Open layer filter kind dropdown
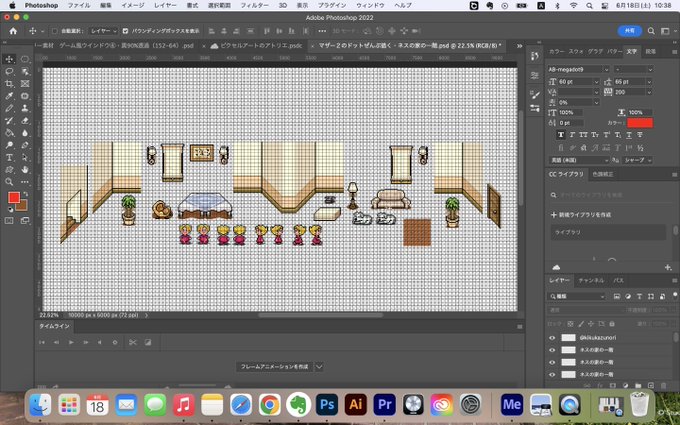 coord(577,296)
